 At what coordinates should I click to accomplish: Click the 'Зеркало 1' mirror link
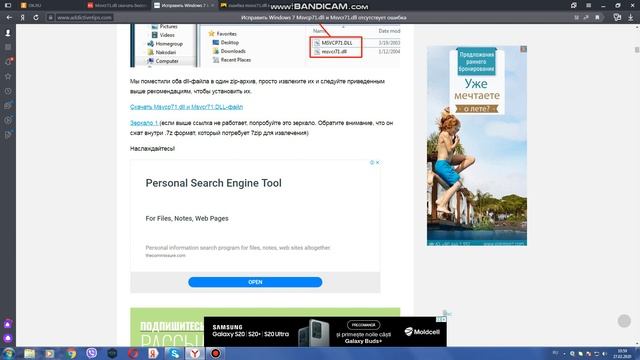pos(144,123)
